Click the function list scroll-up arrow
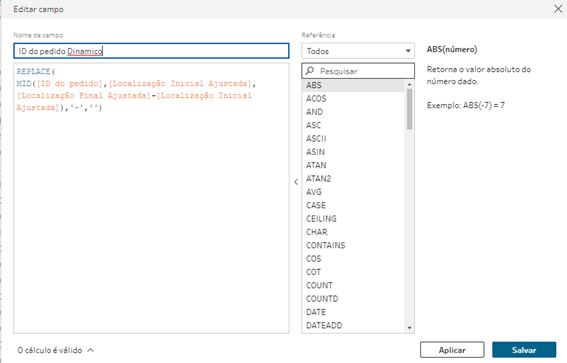The width and height of the screenshot is (567, 363). coord(409,85)
